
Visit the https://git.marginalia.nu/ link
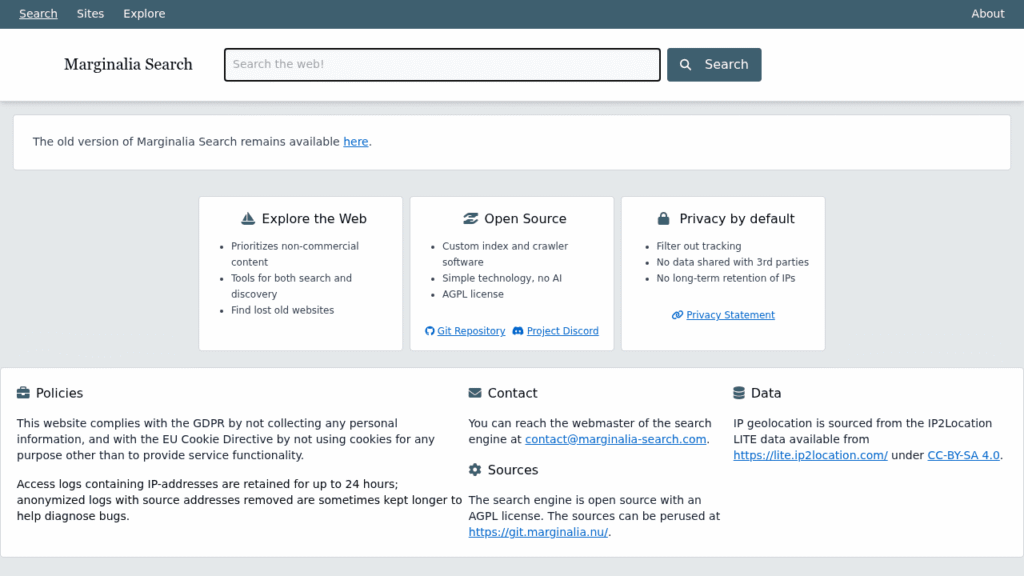[x=538, y=532]
